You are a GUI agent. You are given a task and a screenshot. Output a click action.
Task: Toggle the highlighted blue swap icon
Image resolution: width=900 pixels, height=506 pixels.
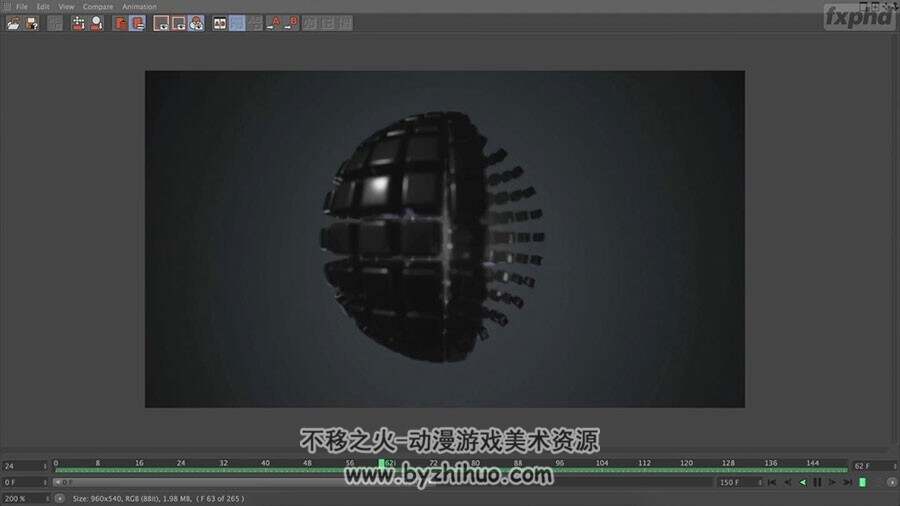[x=237, y=23]
